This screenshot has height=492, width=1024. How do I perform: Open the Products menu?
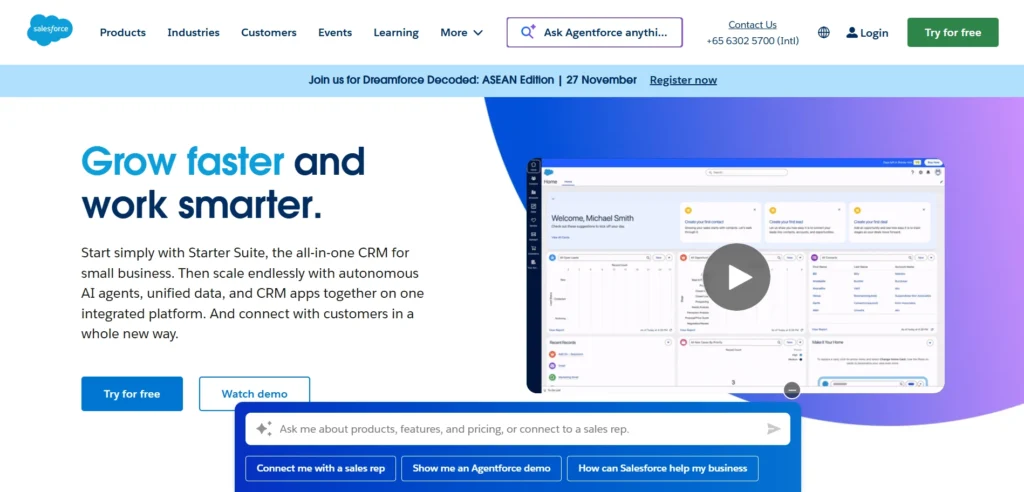click(123, 33)
